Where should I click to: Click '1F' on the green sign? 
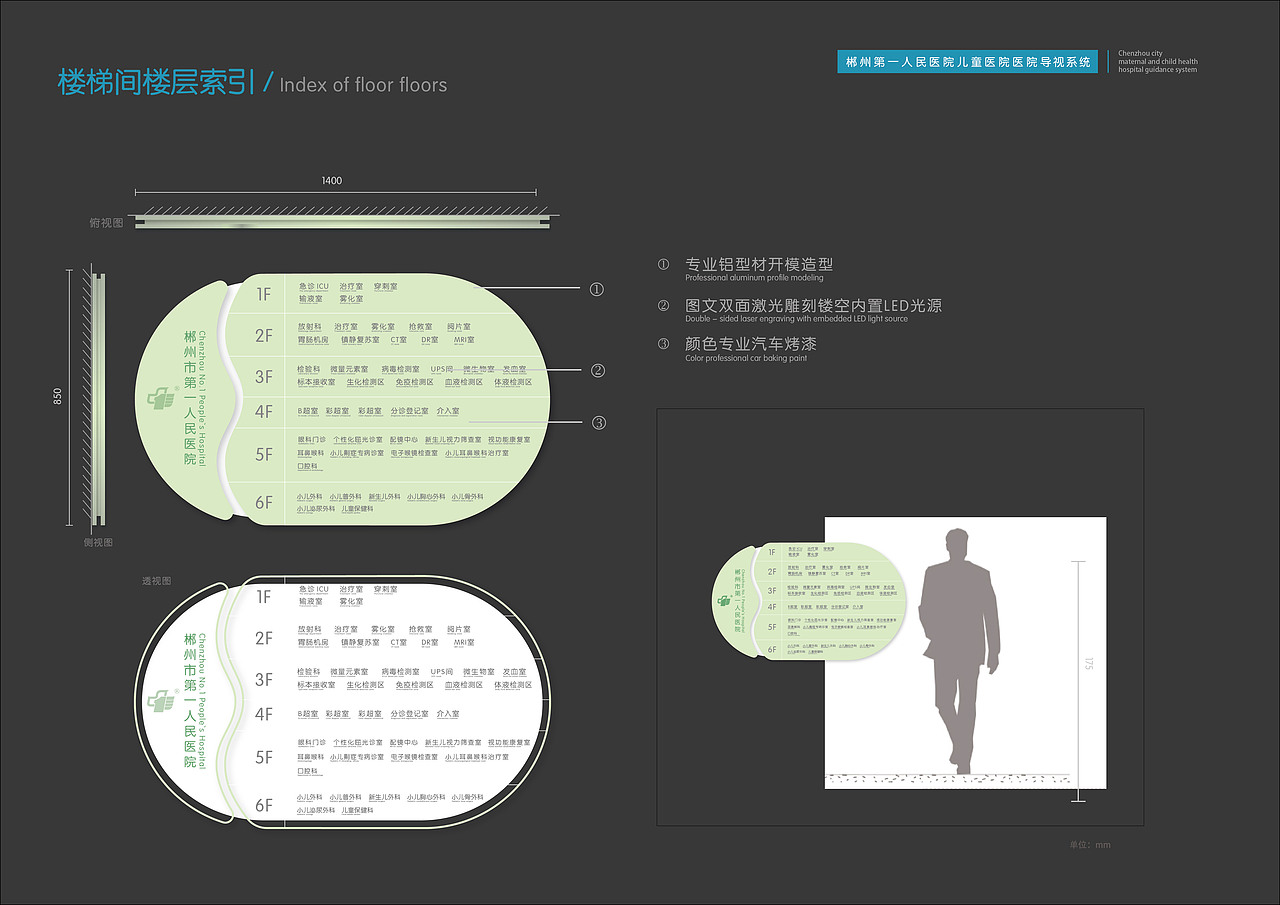[264, 294]
